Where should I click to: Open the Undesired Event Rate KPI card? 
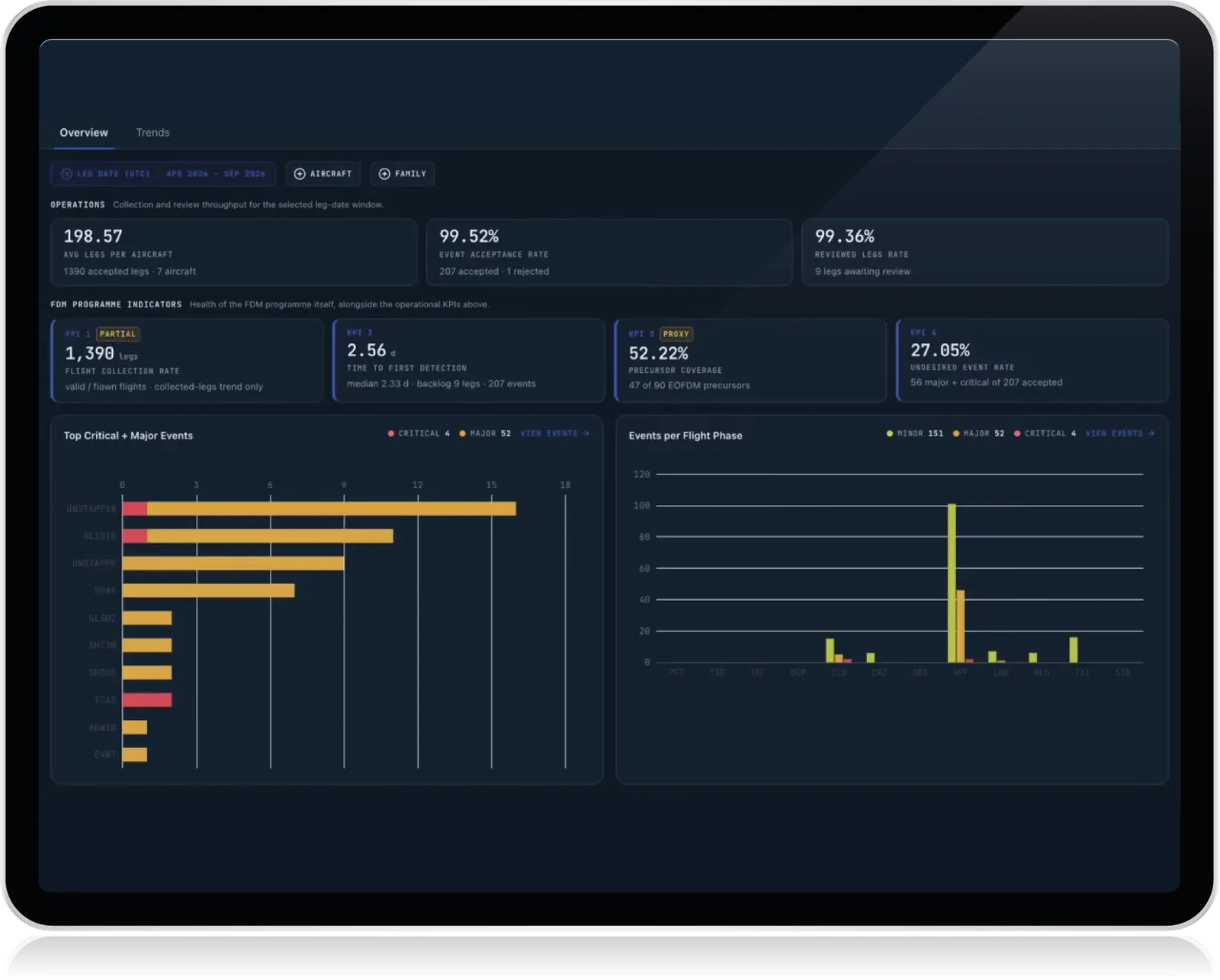pos(1032,360)
